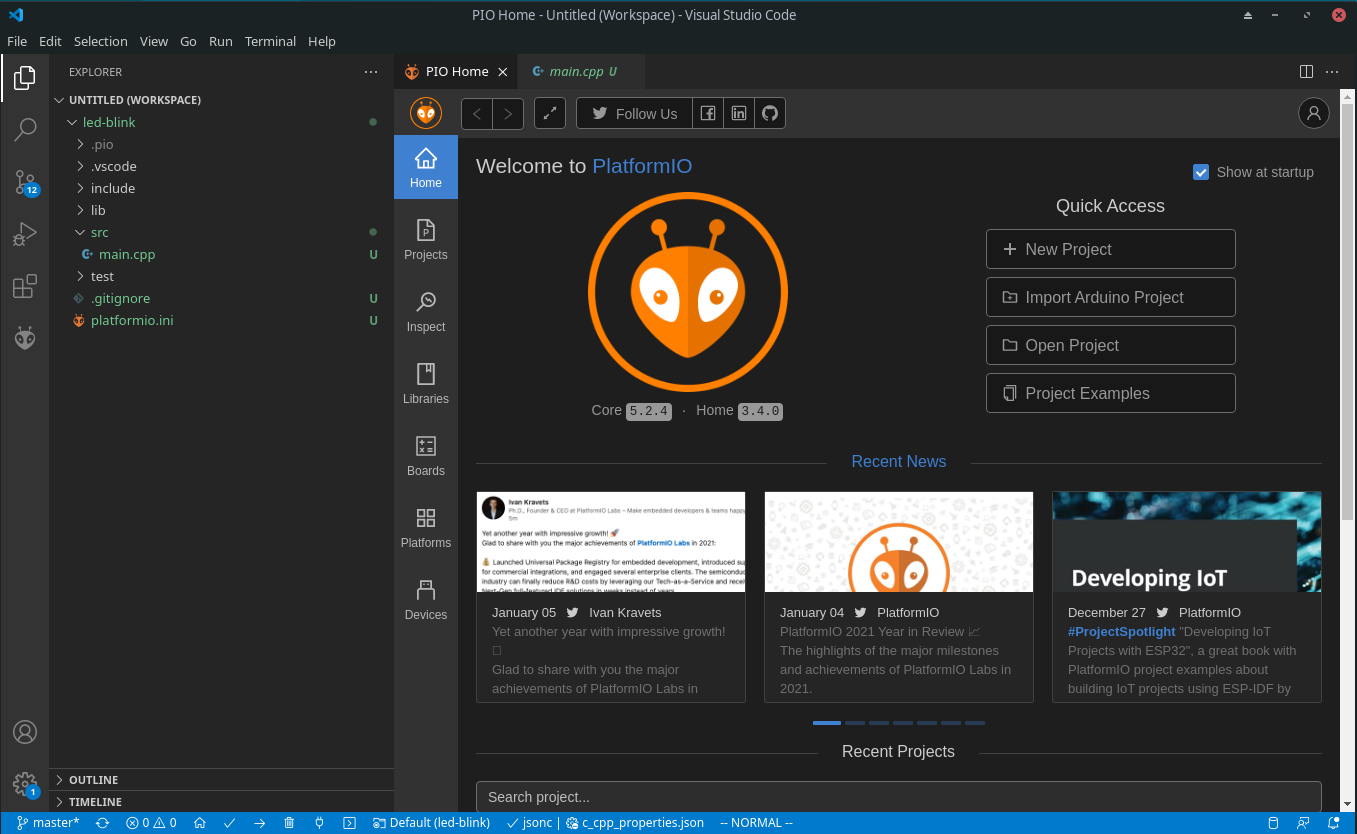Uncheck Show at startup checkbox
The height and width of the screenshot is (834, 1357).
coord(1201,172)
